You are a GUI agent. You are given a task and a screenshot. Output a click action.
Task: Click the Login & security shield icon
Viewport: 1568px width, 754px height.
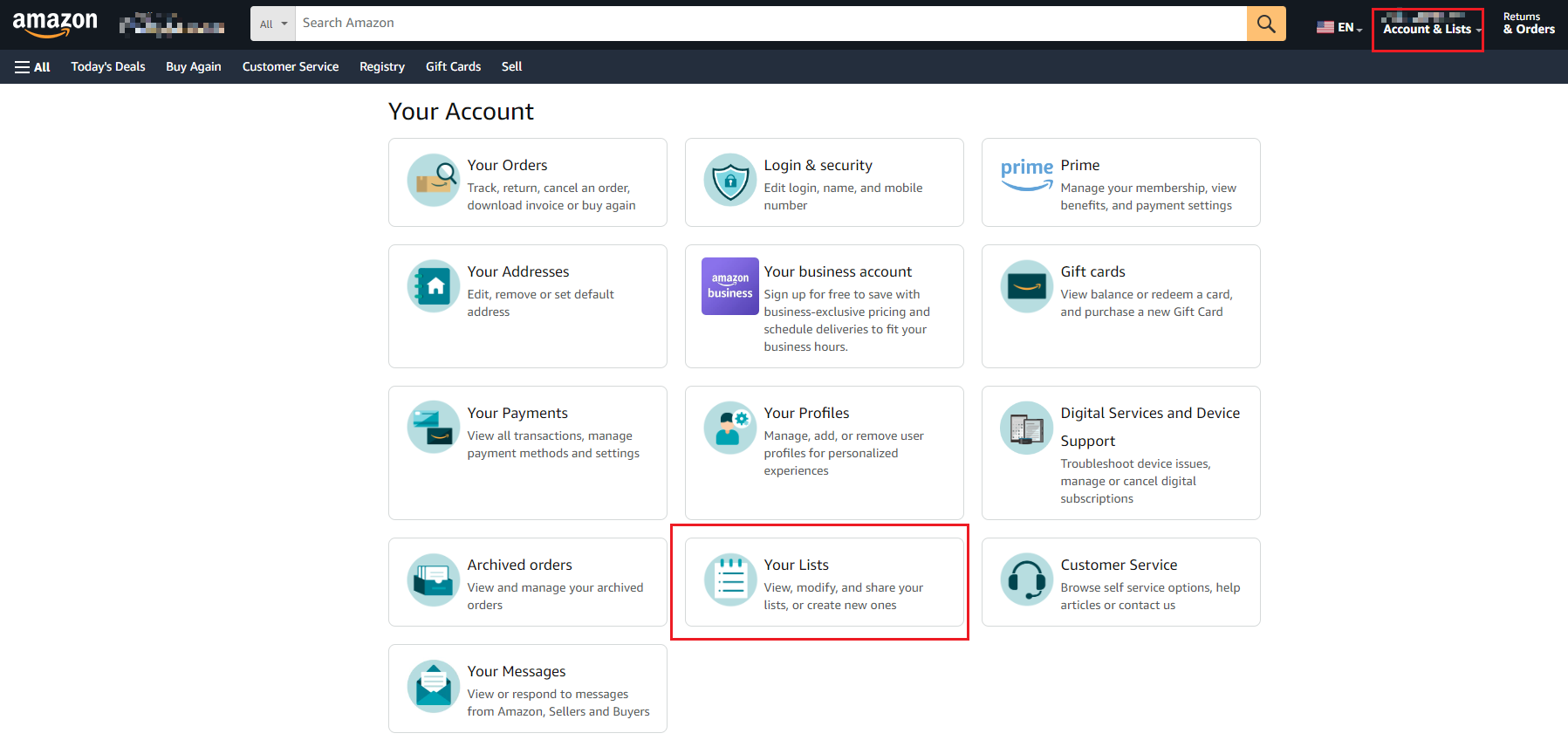tap(730, 180)
